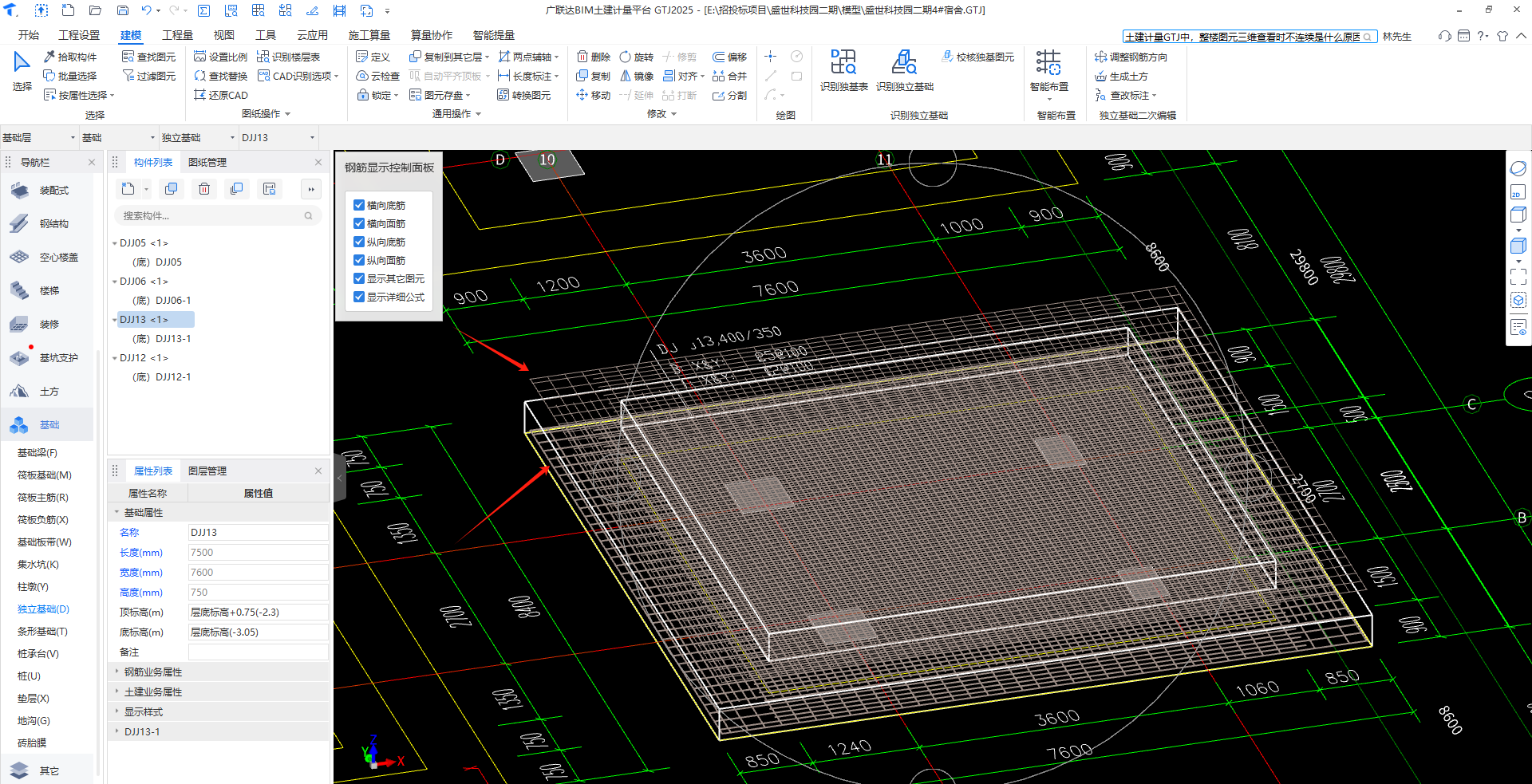Open the 工程设置 ribbon tab

click(x=79, y=35)
